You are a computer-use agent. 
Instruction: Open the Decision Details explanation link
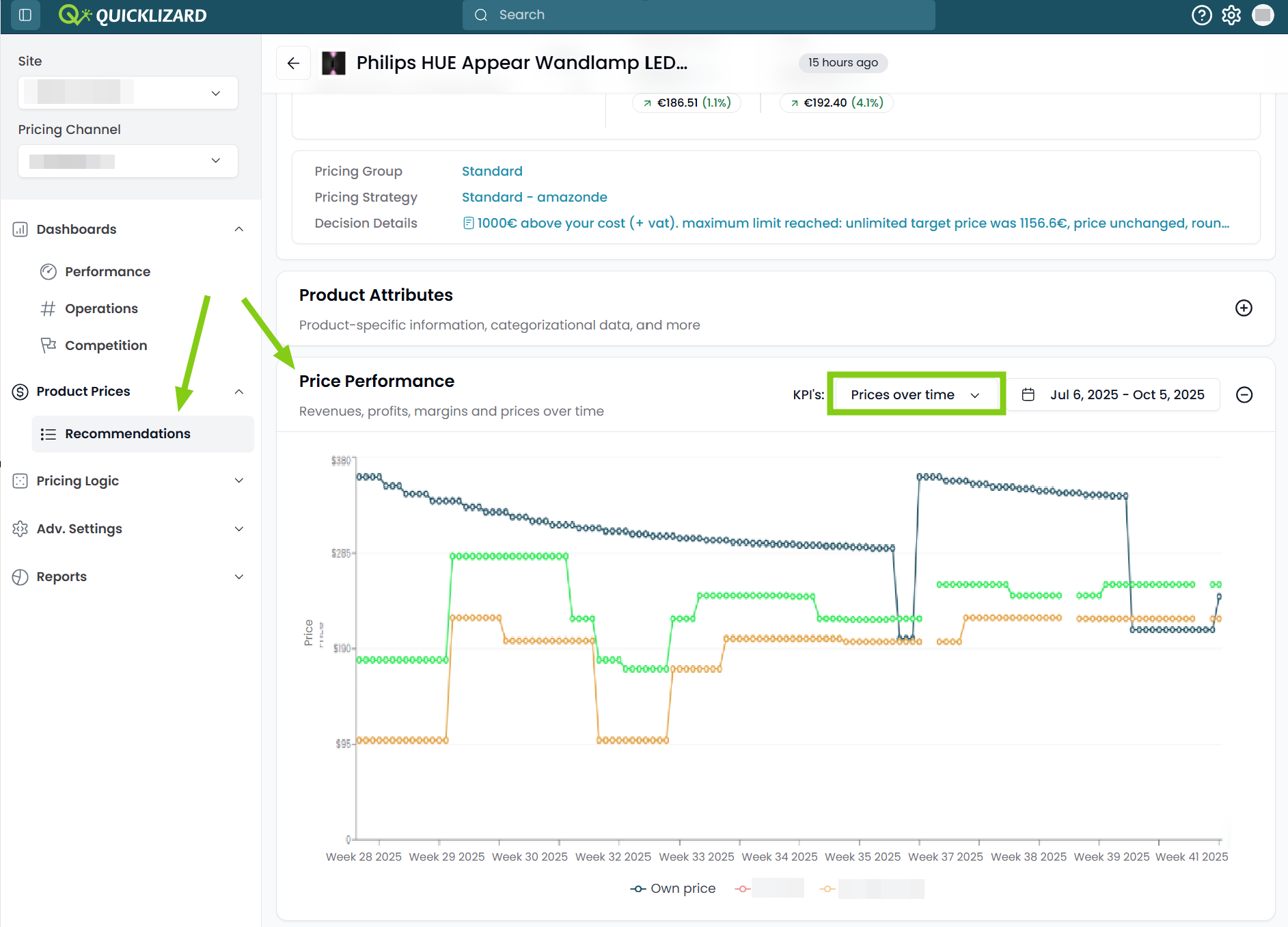(853, 224)
